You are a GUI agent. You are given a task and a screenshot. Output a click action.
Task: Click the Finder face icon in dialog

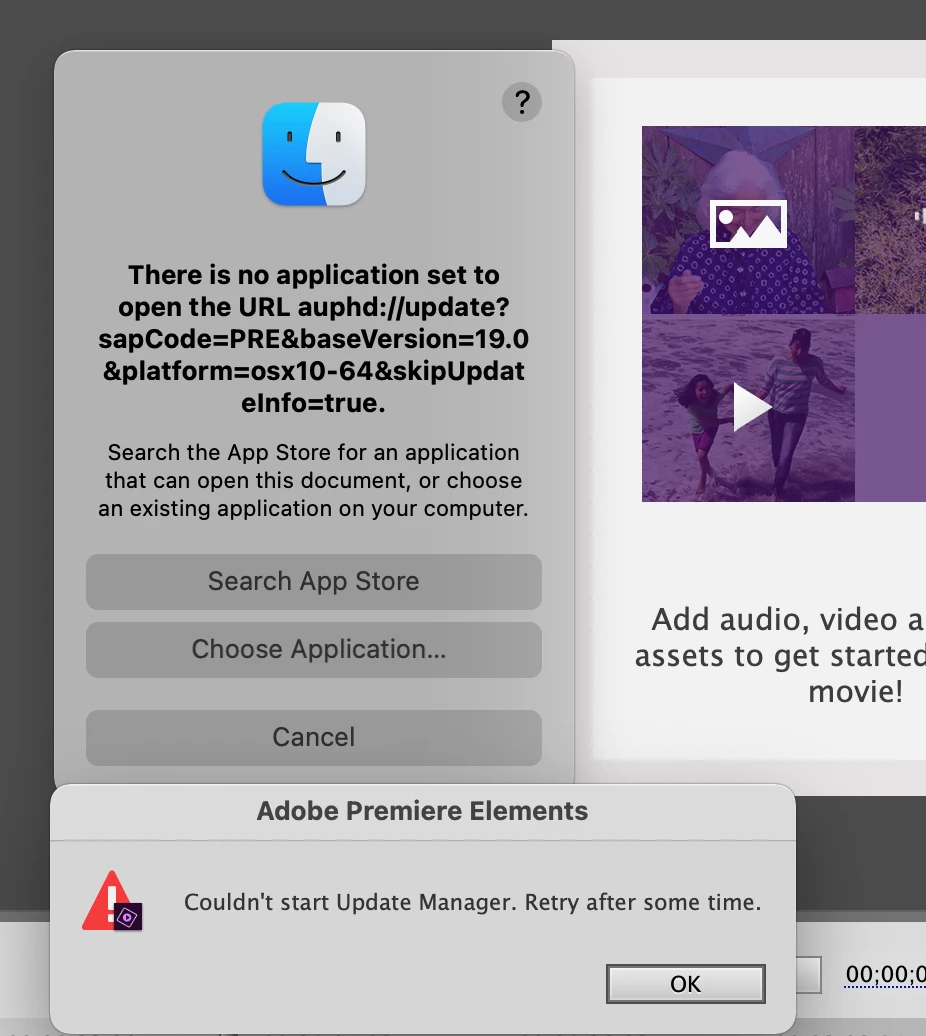[314, 154]
